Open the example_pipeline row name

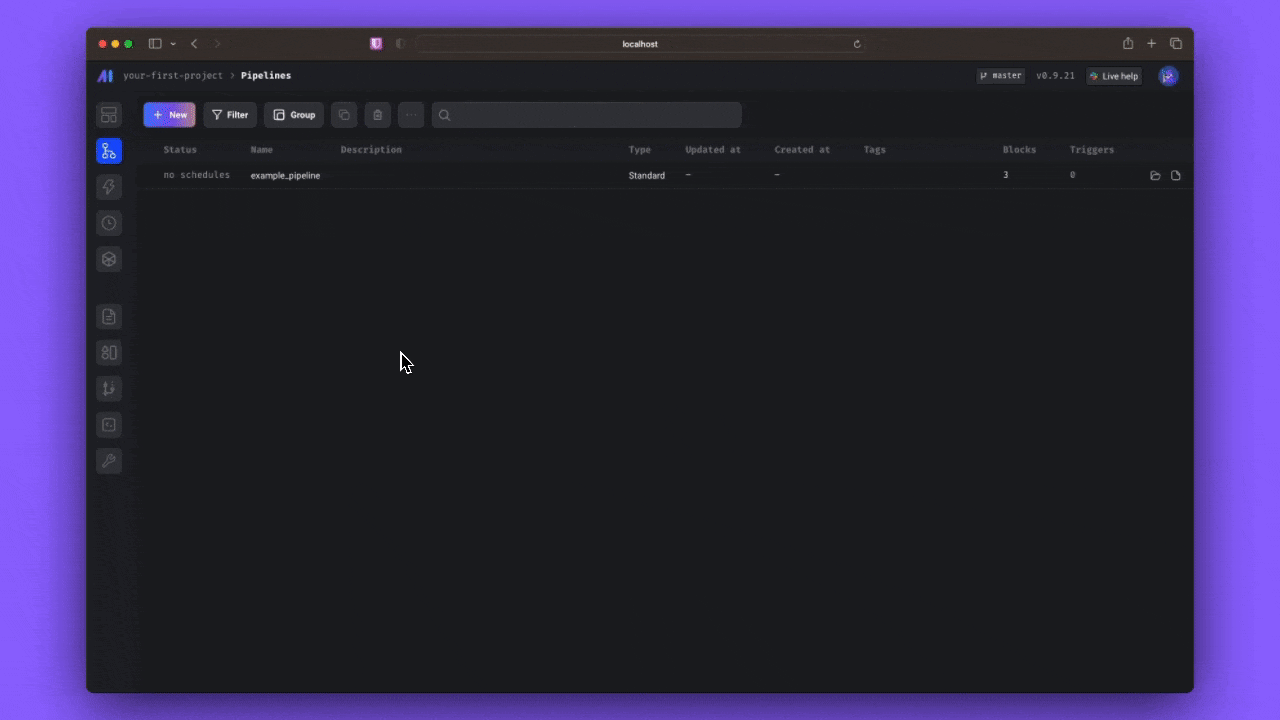click(x=285, y=176)
